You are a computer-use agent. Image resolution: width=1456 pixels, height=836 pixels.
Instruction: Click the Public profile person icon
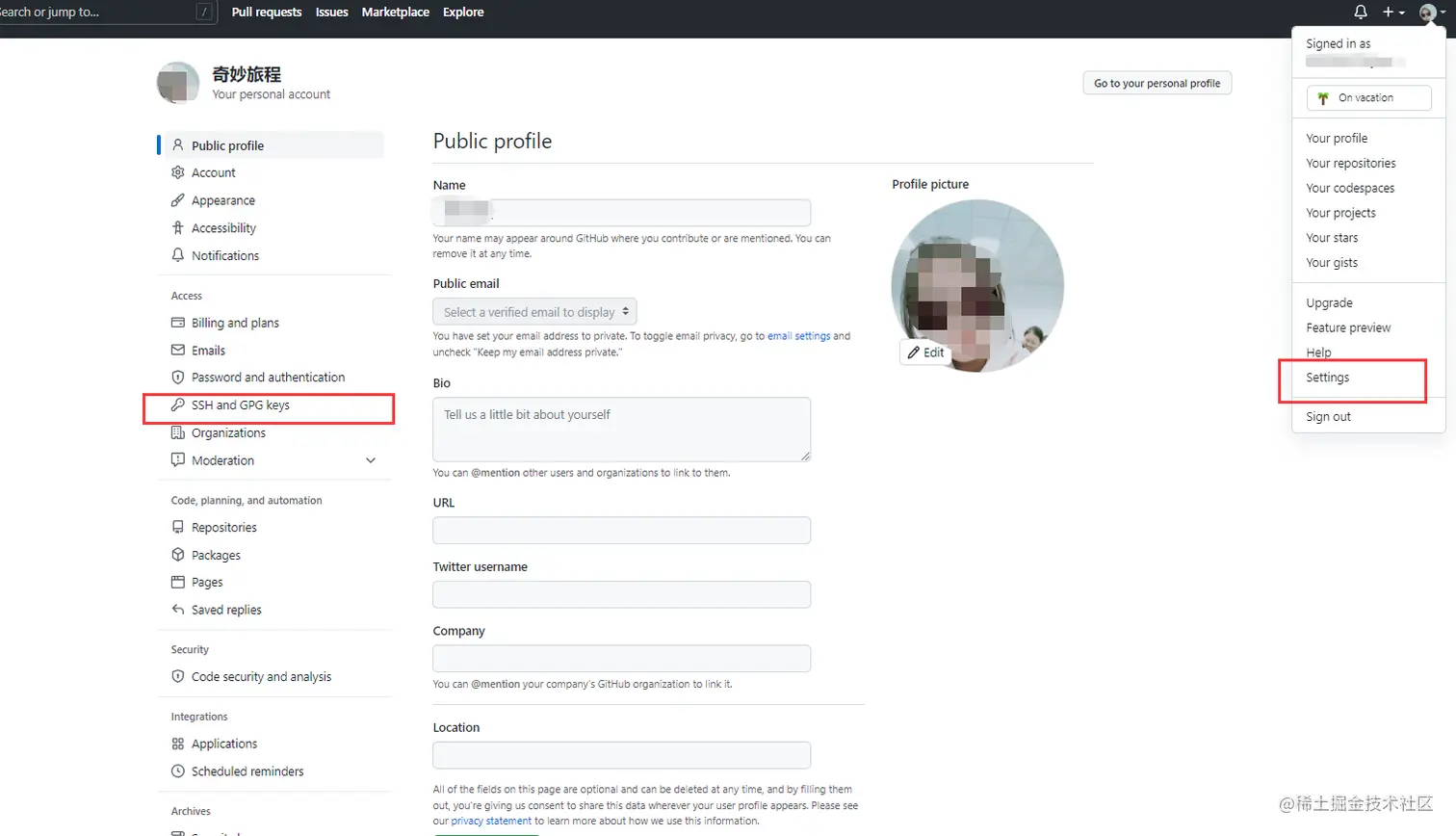(177, 145)
